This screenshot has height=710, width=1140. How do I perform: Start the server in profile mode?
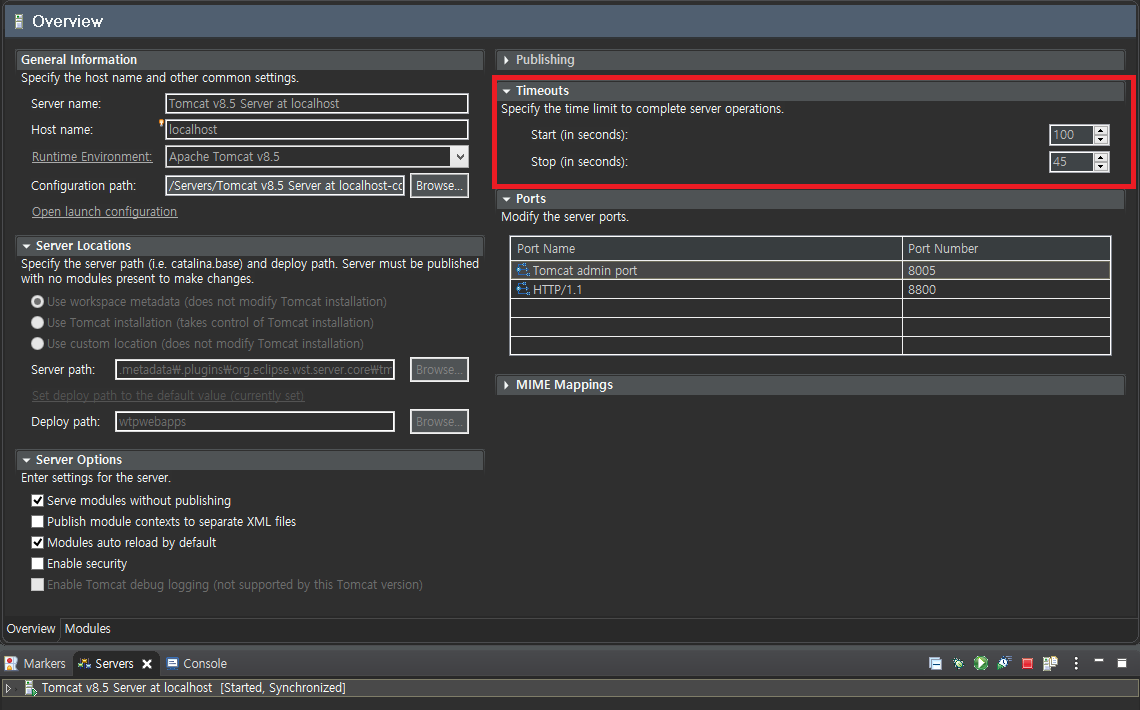point(1004,663)
